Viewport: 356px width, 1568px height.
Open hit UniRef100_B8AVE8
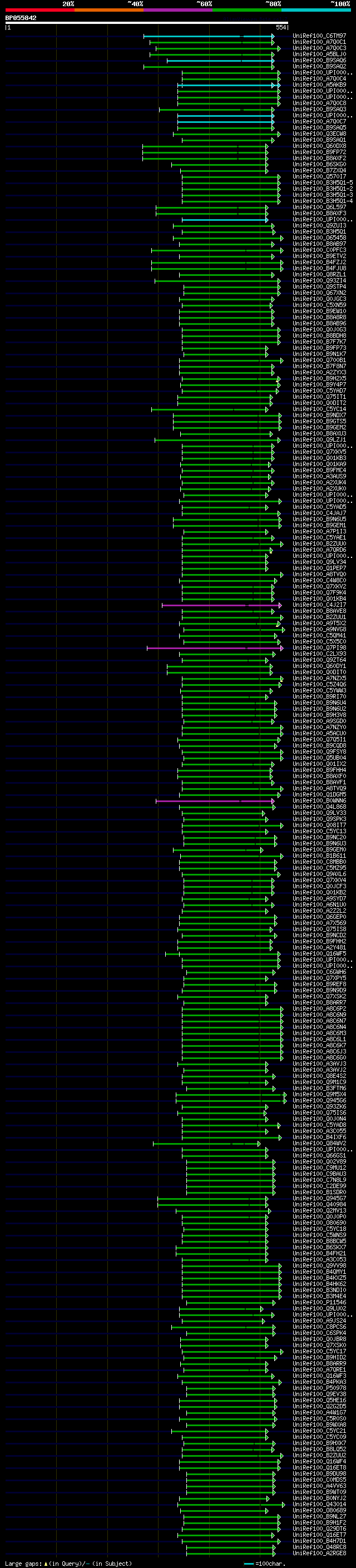click(x=319, y=611)
